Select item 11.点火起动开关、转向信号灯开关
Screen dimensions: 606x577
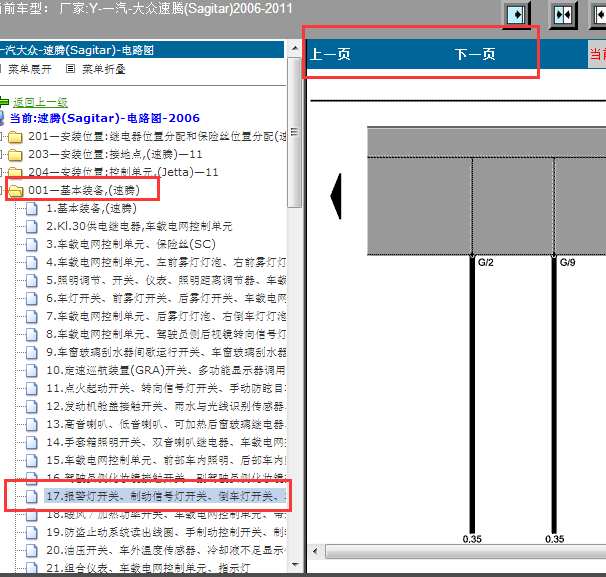(x=166, y=388)
